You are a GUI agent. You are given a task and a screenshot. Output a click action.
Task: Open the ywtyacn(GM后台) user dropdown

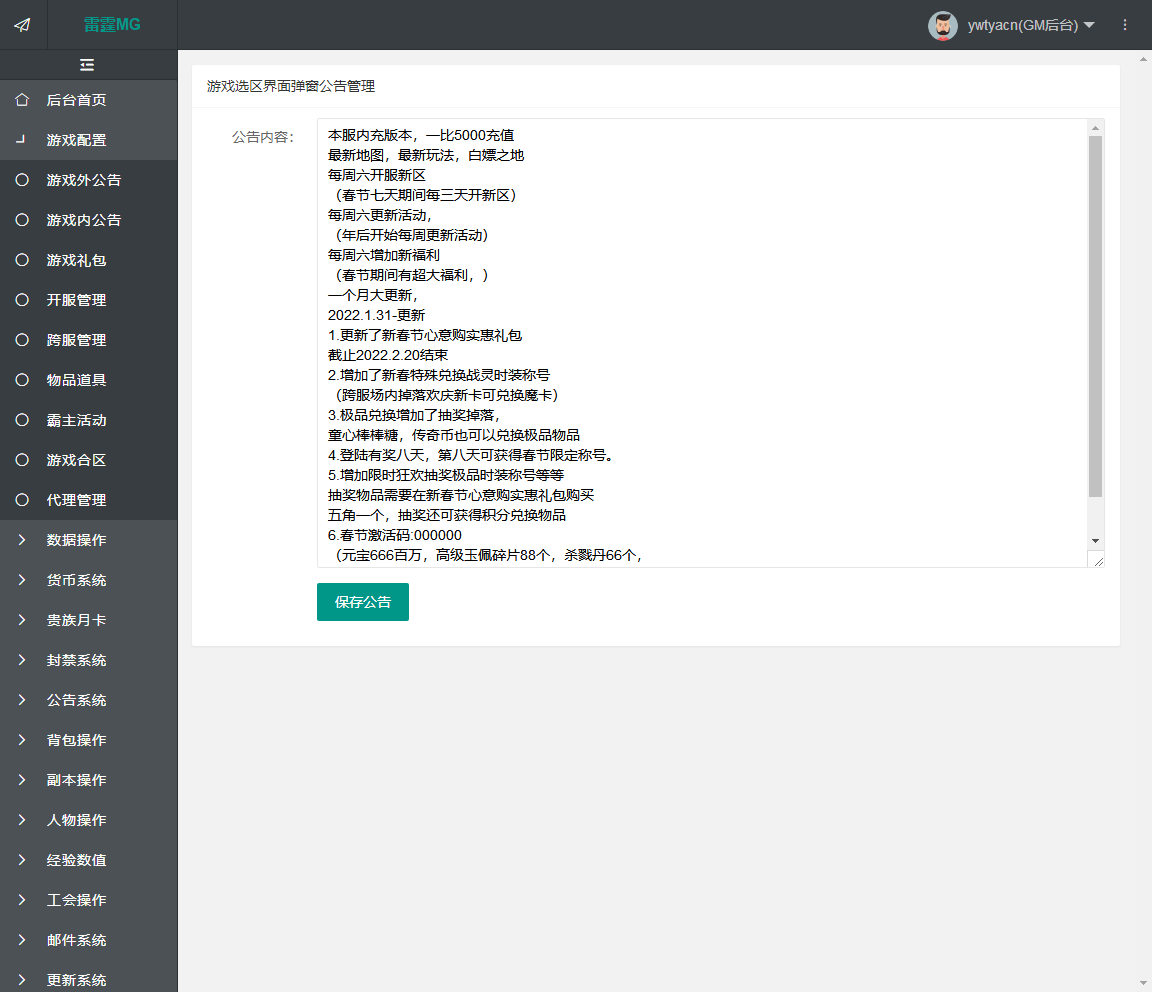pyautogui.click(x=1031, y=25)
